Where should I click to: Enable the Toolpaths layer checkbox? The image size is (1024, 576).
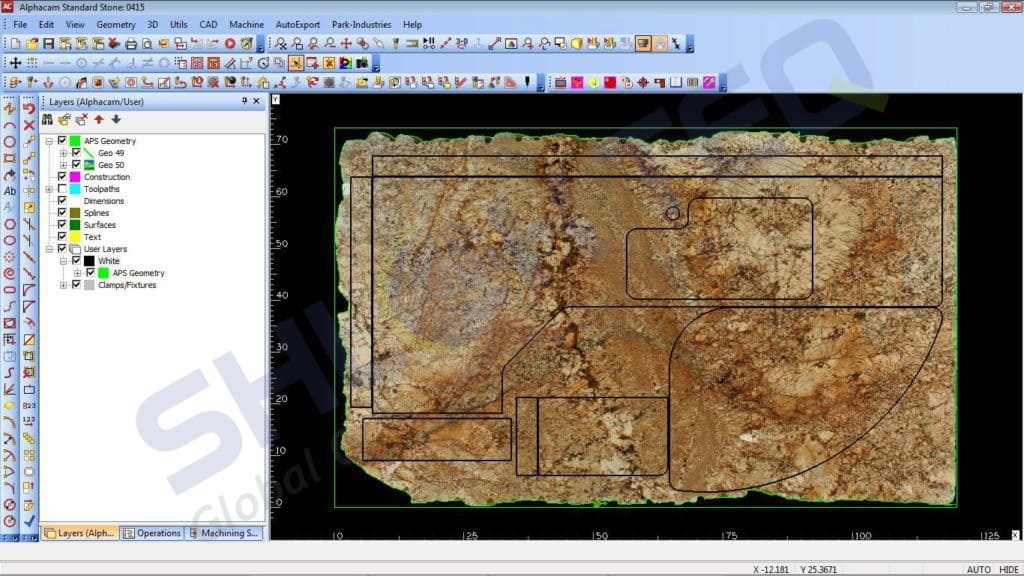(62, 189)
